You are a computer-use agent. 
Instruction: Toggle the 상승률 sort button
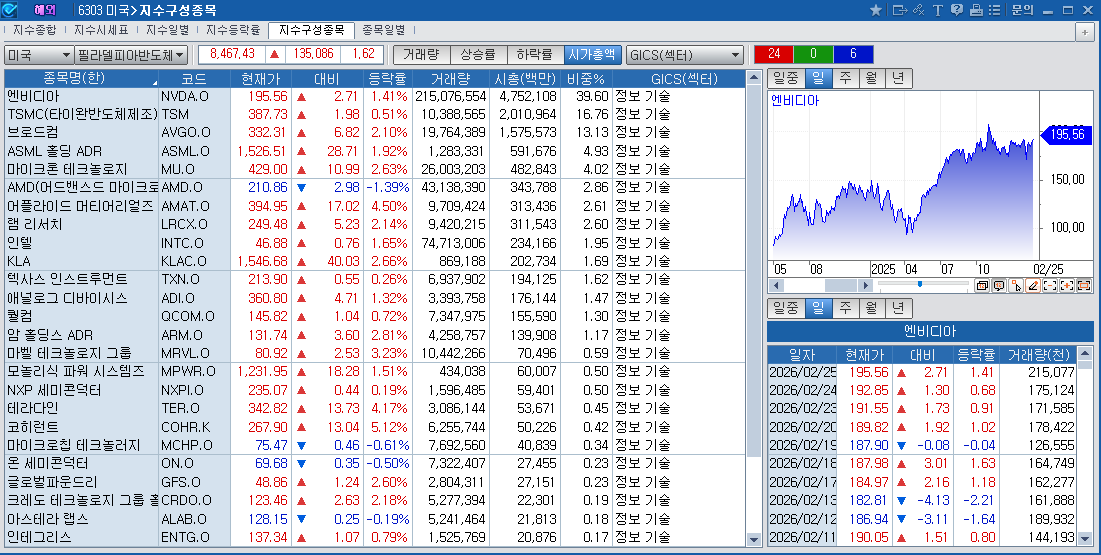[x=478, y=54]
